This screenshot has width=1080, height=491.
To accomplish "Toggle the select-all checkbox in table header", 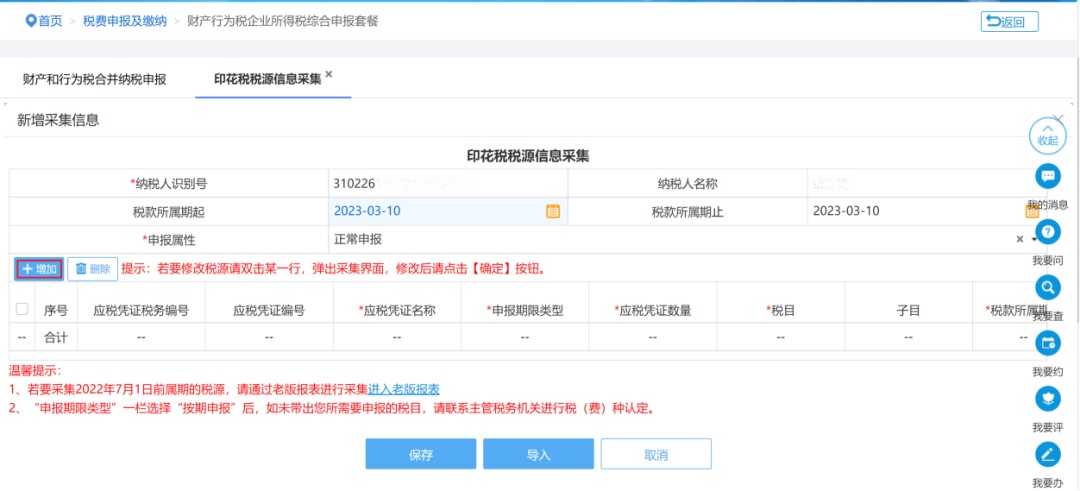I will 22,310.
